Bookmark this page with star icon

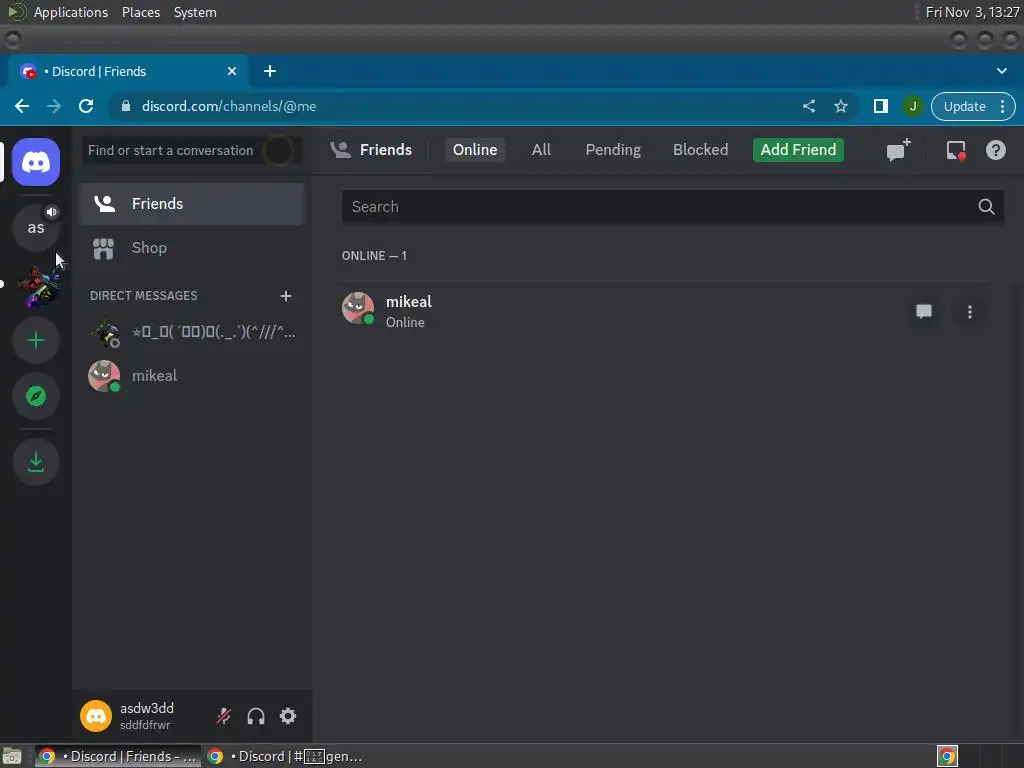coord(840,106)
